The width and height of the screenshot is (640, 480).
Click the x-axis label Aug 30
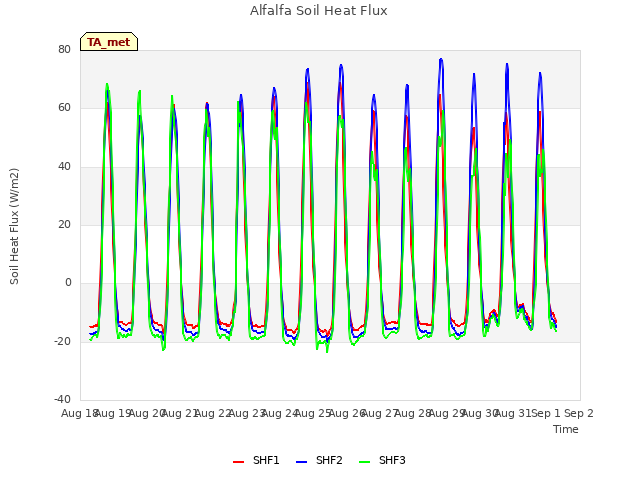479,413
